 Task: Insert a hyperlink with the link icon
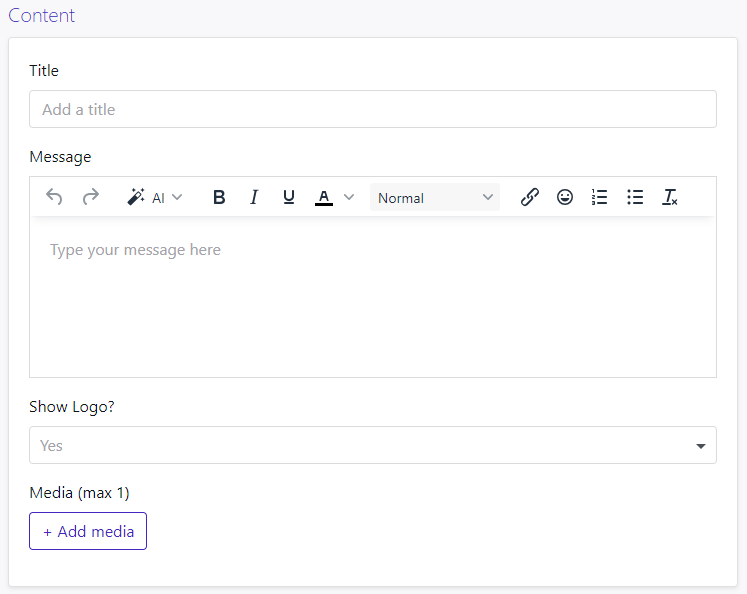(529, 197)
